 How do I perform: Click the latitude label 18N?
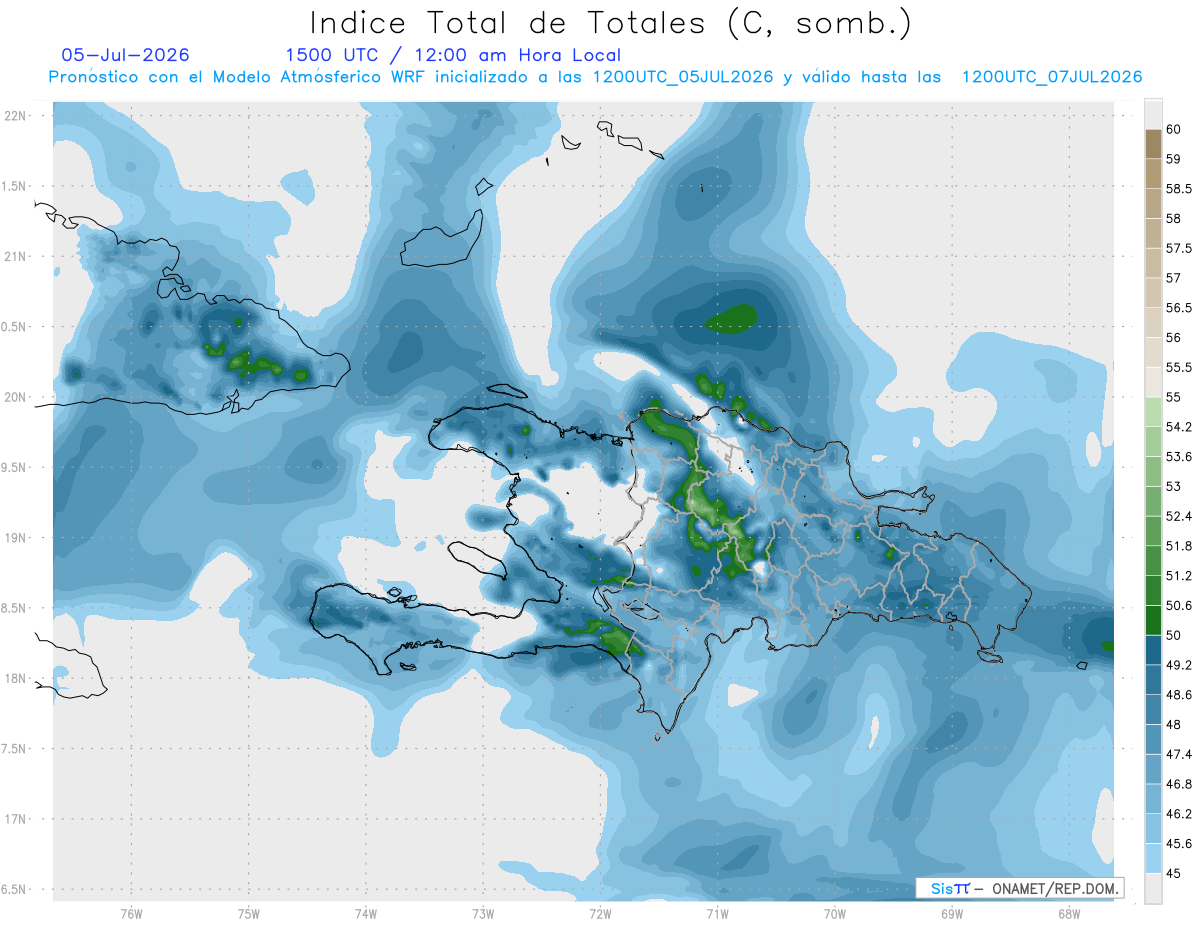coord(16,679)
